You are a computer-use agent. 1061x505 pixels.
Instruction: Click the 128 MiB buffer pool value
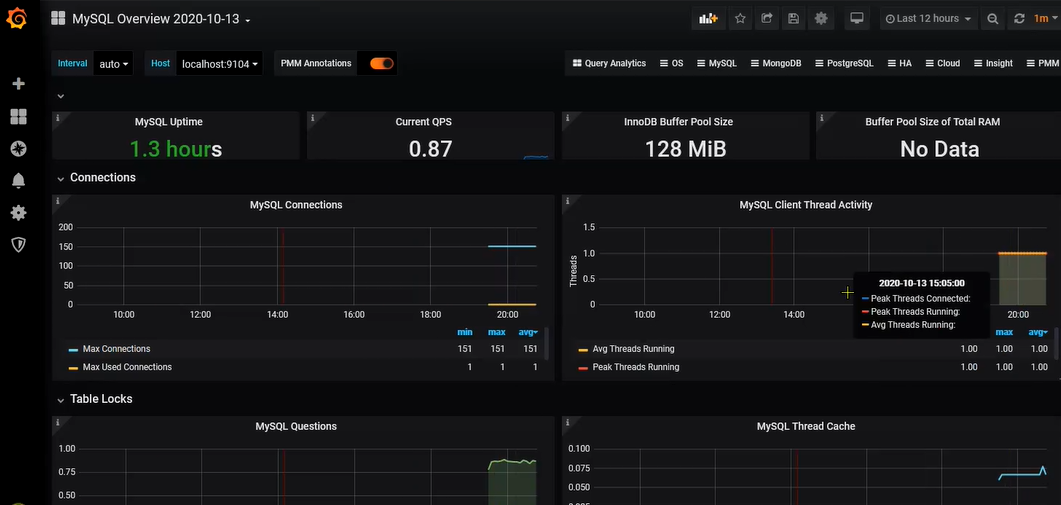pyautogui.click(x=685, y=149)
